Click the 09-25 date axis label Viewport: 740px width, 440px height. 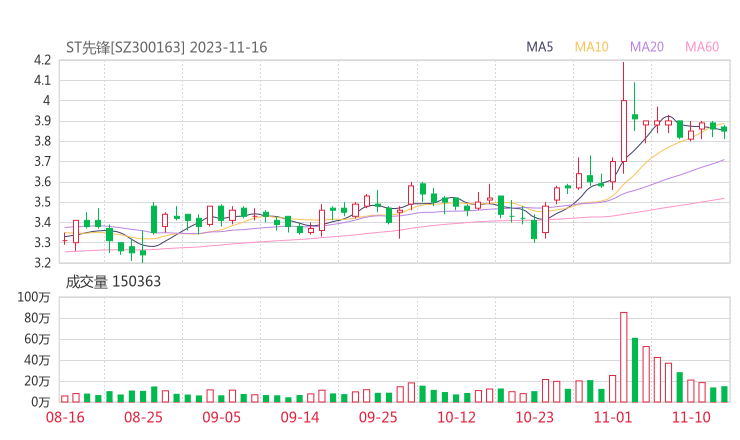tap(378, 417)
